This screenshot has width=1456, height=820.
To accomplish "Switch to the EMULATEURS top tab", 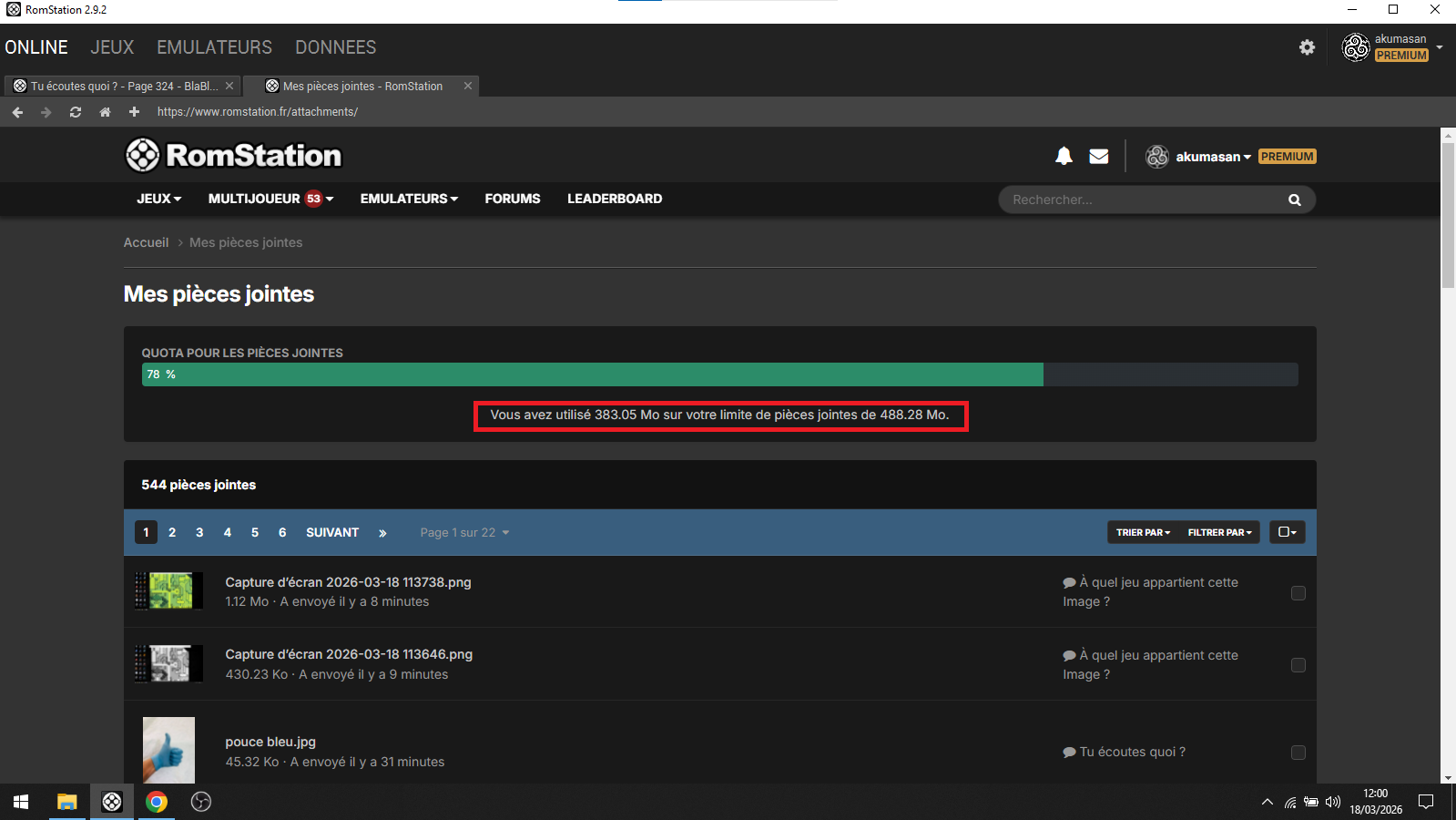I will 214,47.
